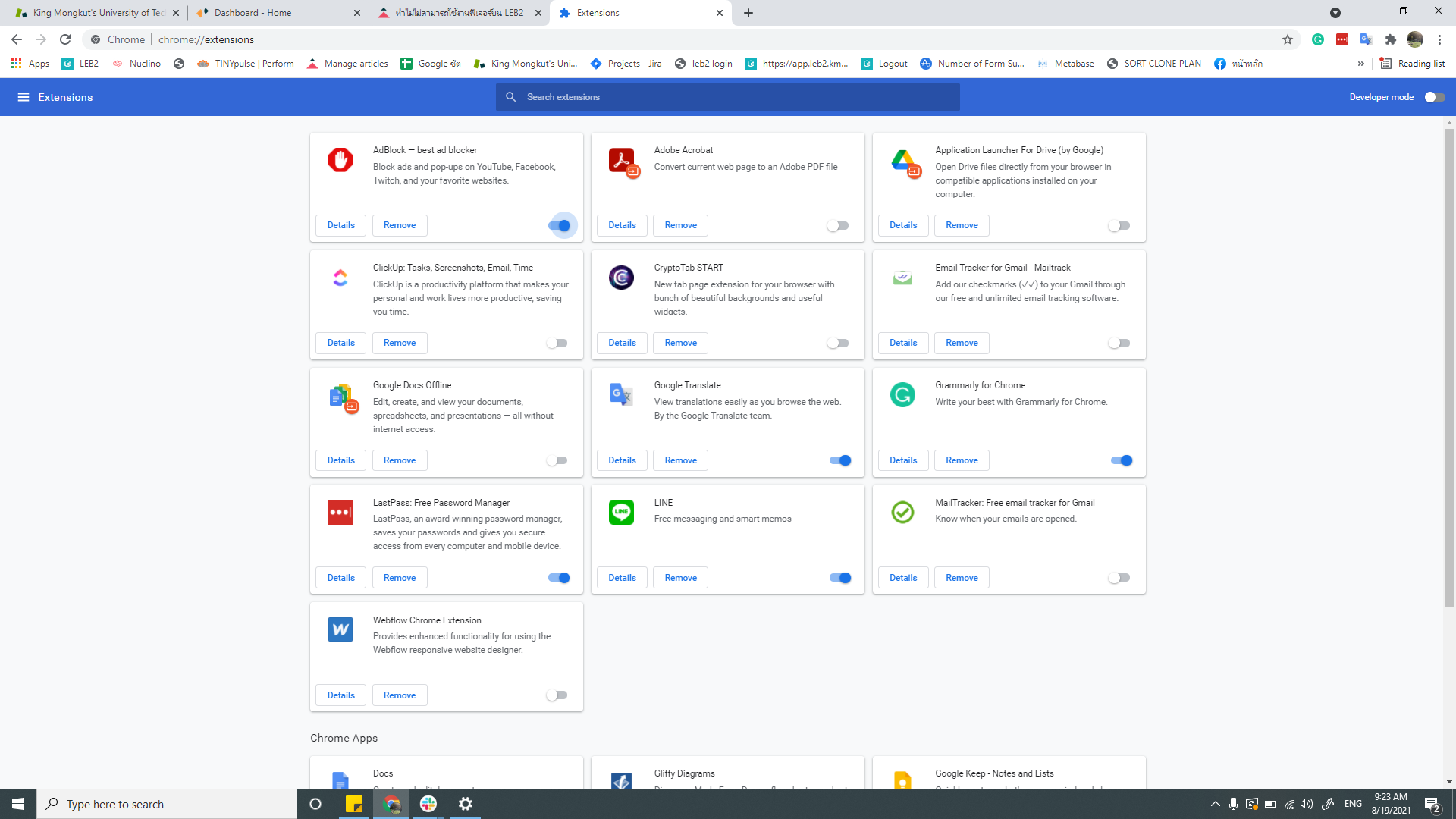1456x819 pixels.
Task: Switch to Dashboard - Home tab
Action: coord(278,13)
